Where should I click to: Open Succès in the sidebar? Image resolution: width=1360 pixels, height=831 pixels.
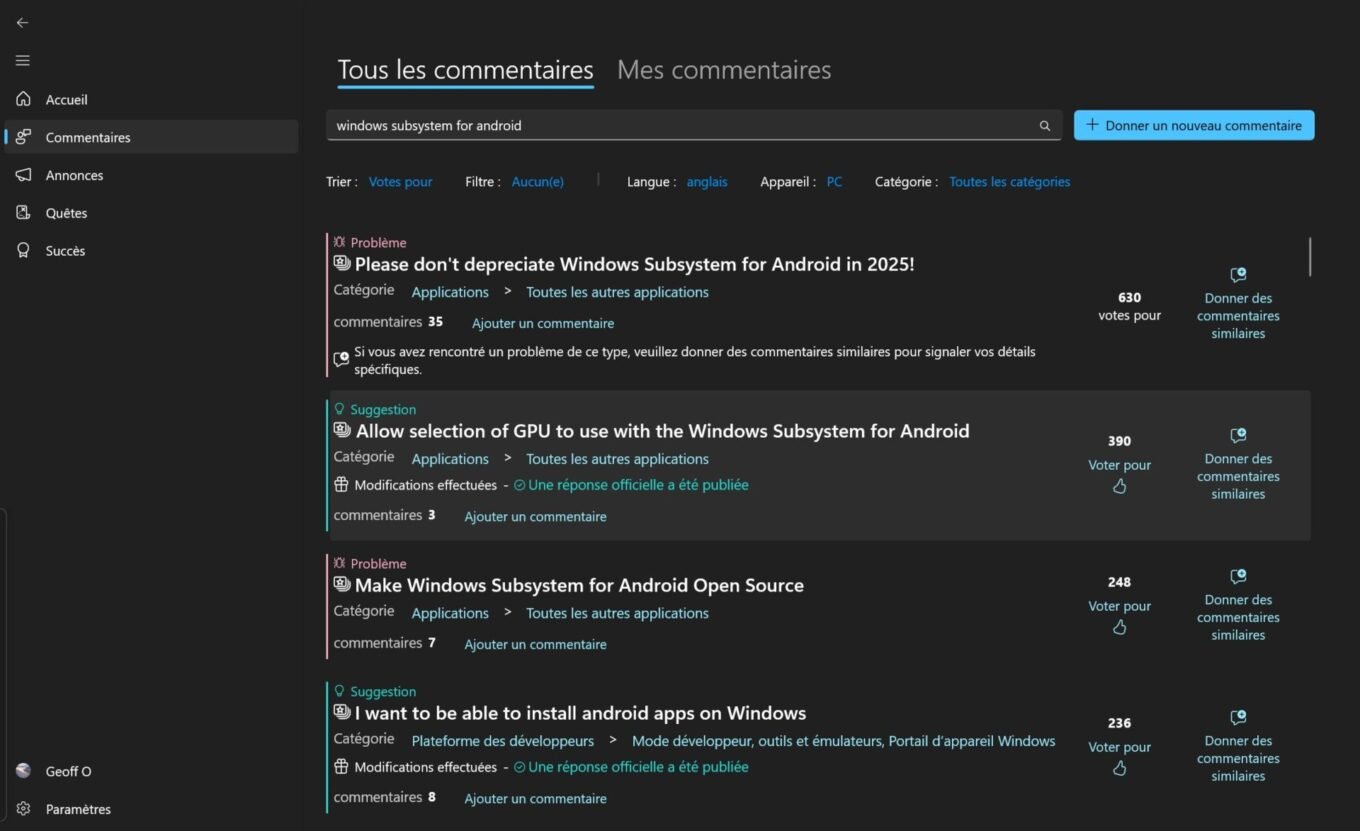pyautogui.click(x=151, y=251)
